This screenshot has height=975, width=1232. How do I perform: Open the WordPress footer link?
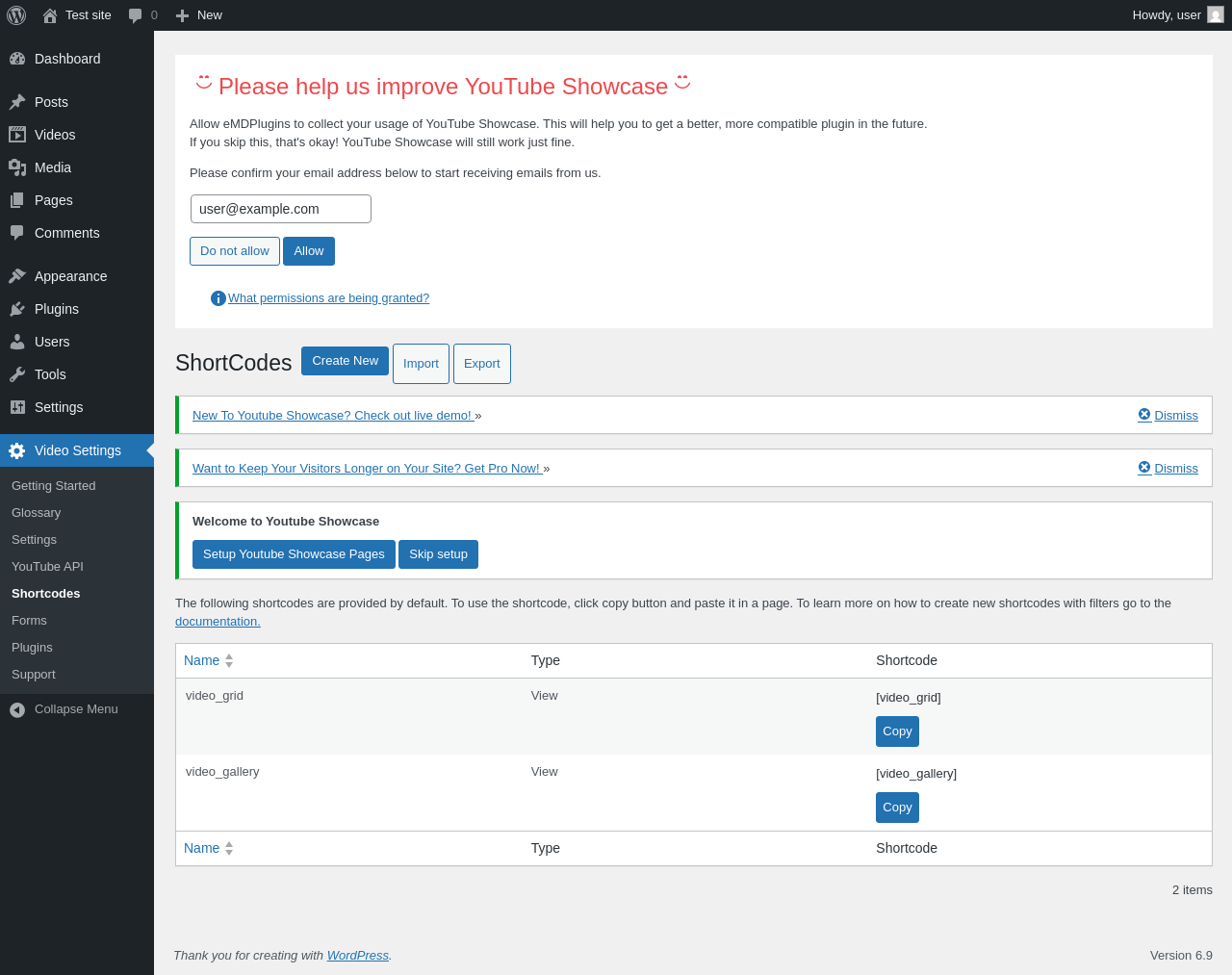click(358, 956)
